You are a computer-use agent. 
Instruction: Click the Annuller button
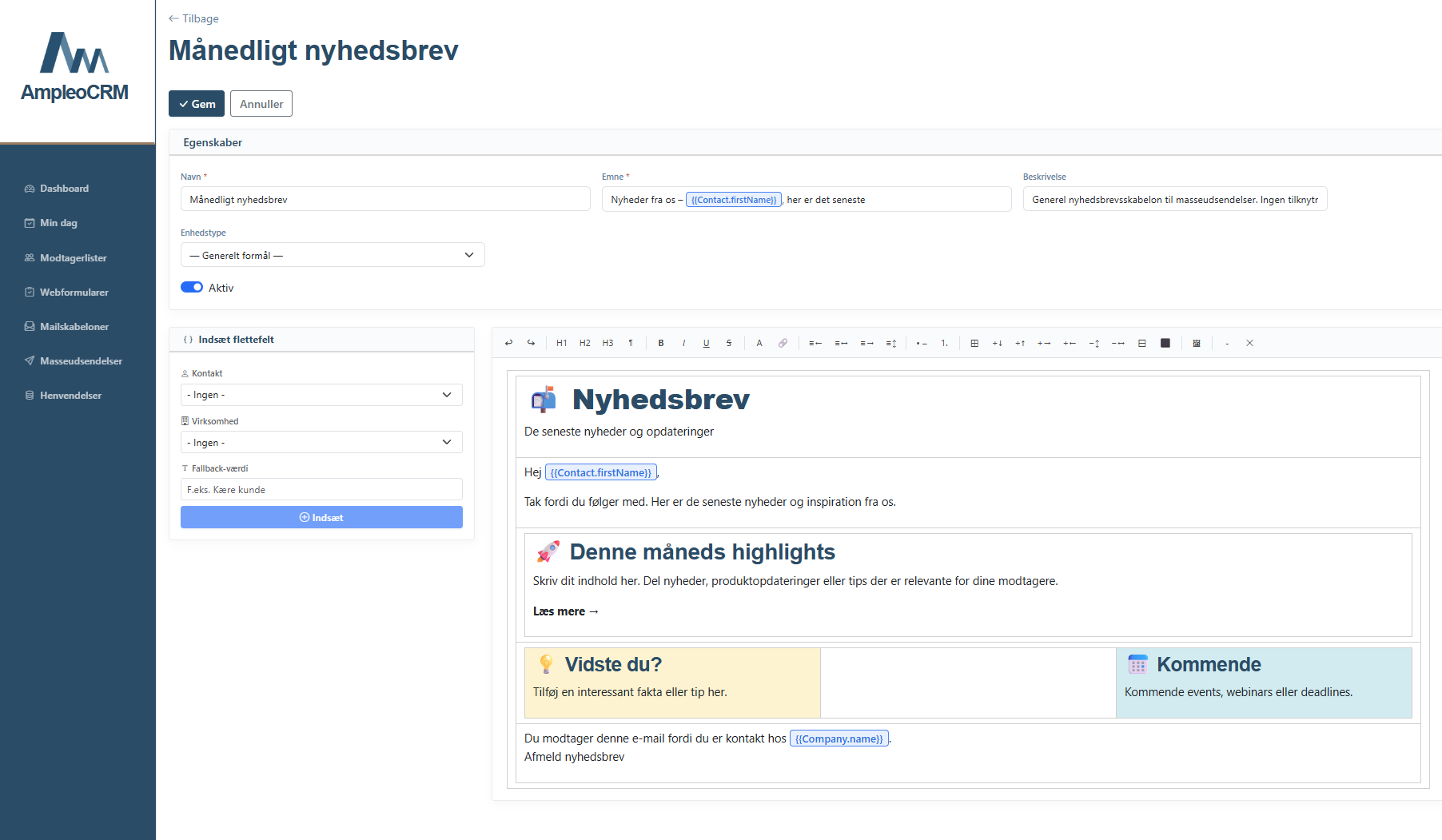(261, 104)
